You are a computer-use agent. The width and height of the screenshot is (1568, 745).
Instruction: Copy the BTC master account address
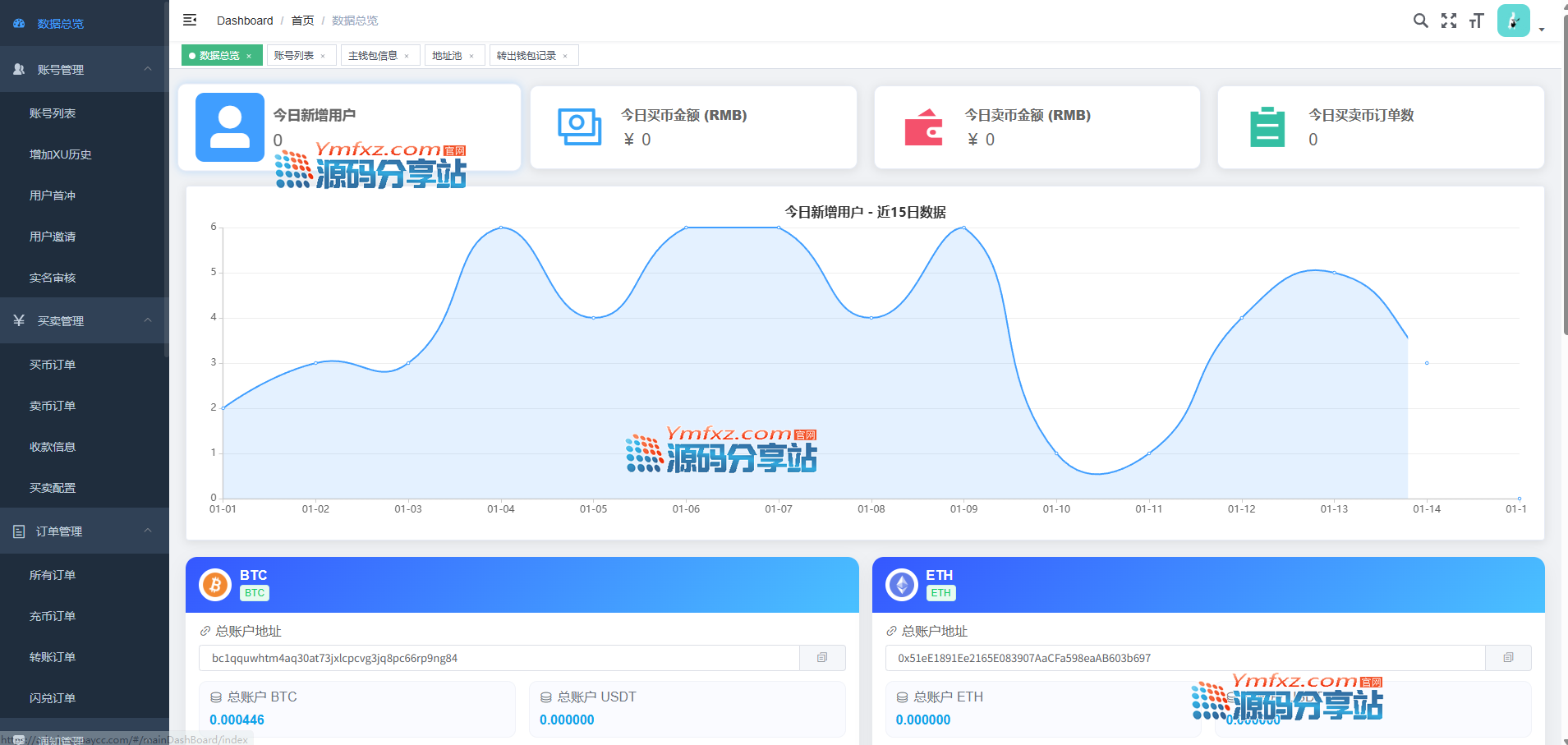pos(822,658)
